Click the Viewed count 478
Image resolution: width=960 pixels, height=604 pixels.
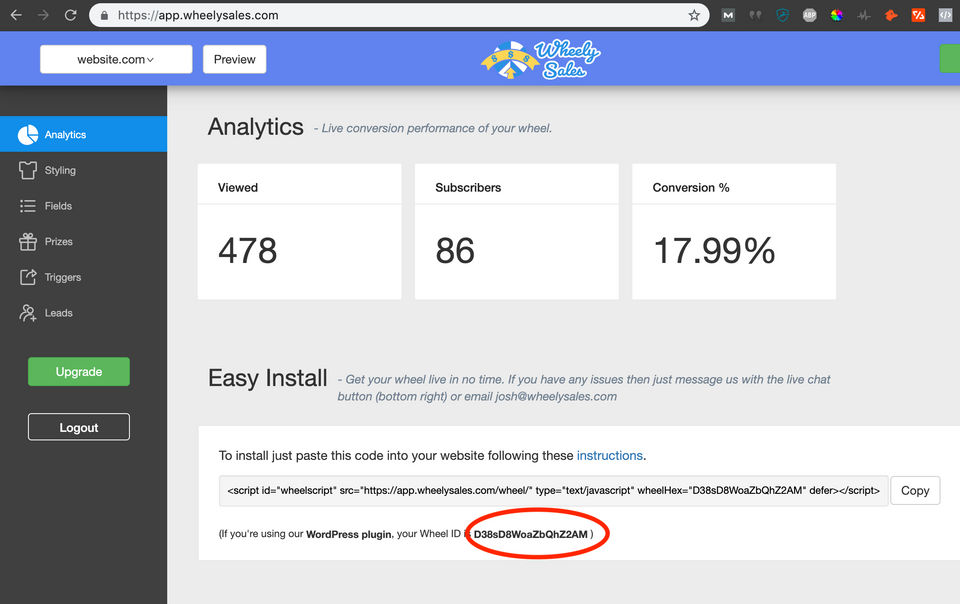point(248,251)
